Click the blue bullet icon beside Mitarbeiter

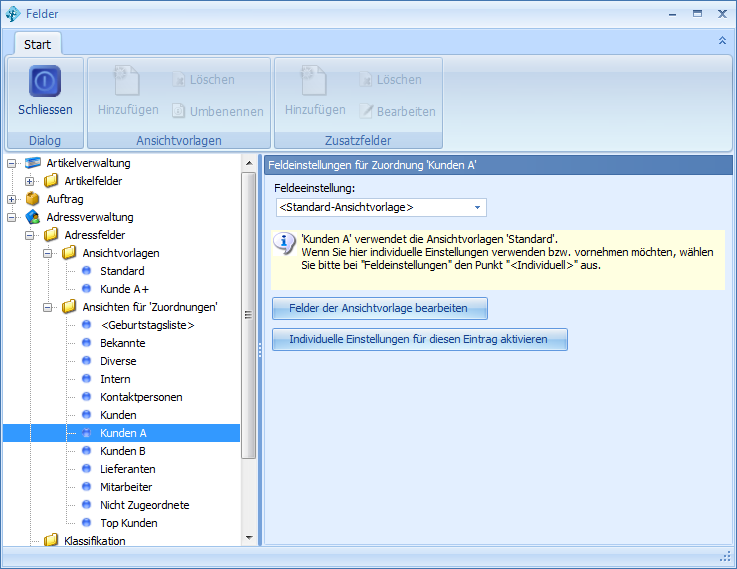coord(86,486)
